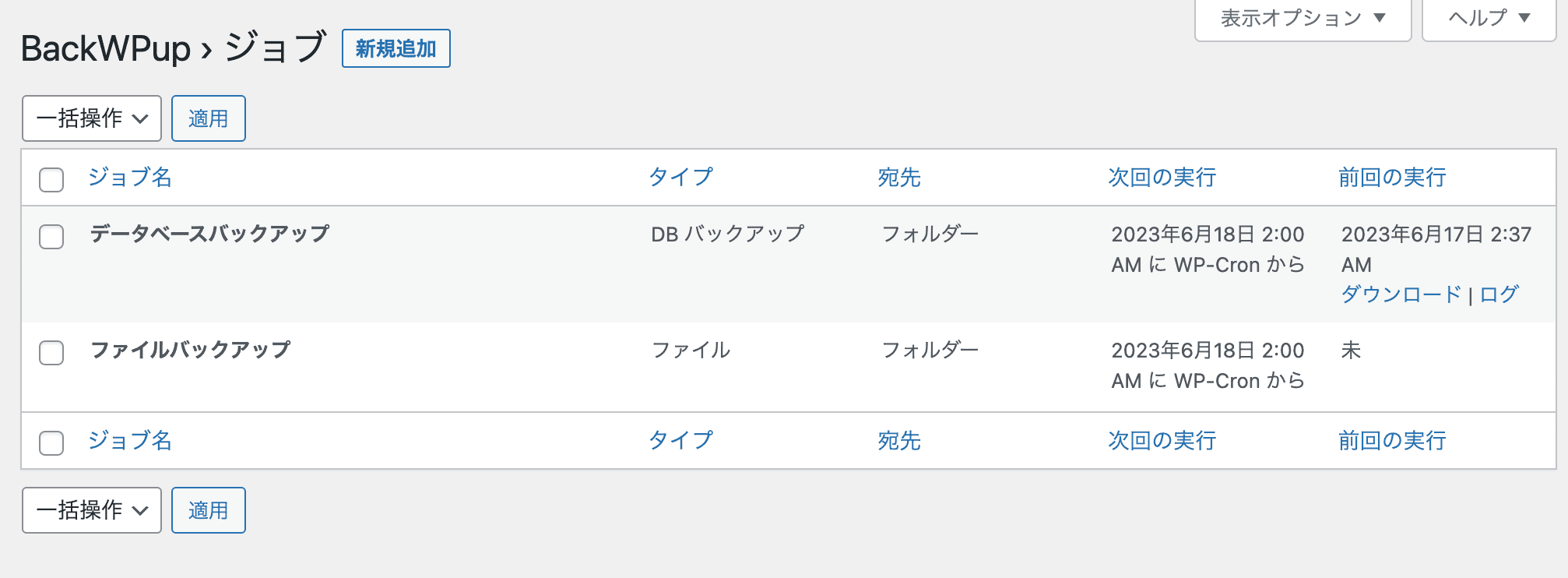Open the 新規追加 button to add a new job
The width and height of the screenshot is (1568, 578).
pos(396,48)
